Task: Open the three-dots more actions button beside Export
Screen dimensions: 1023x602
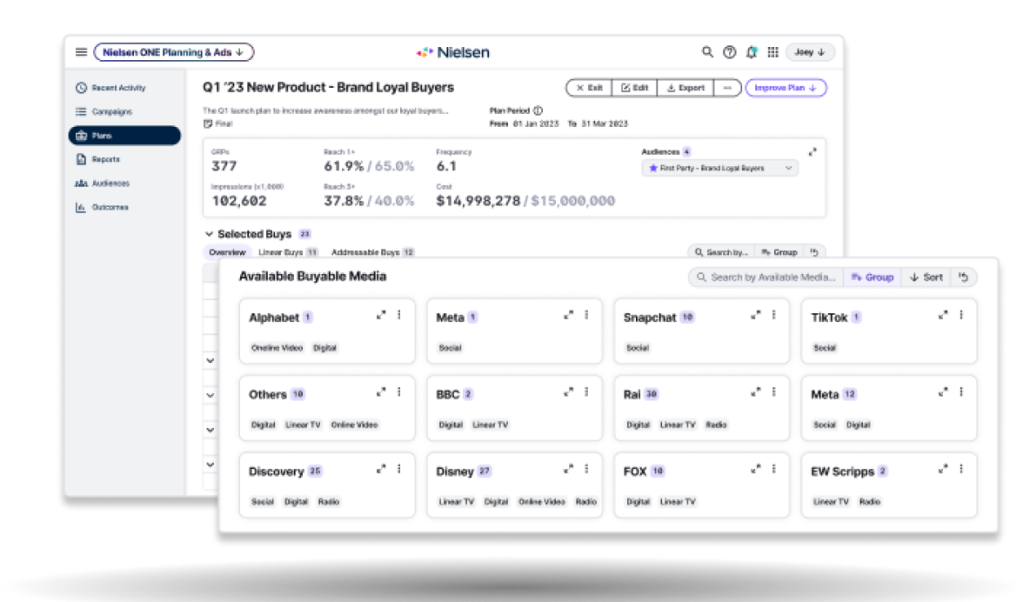Action: [x=727, y=88]
